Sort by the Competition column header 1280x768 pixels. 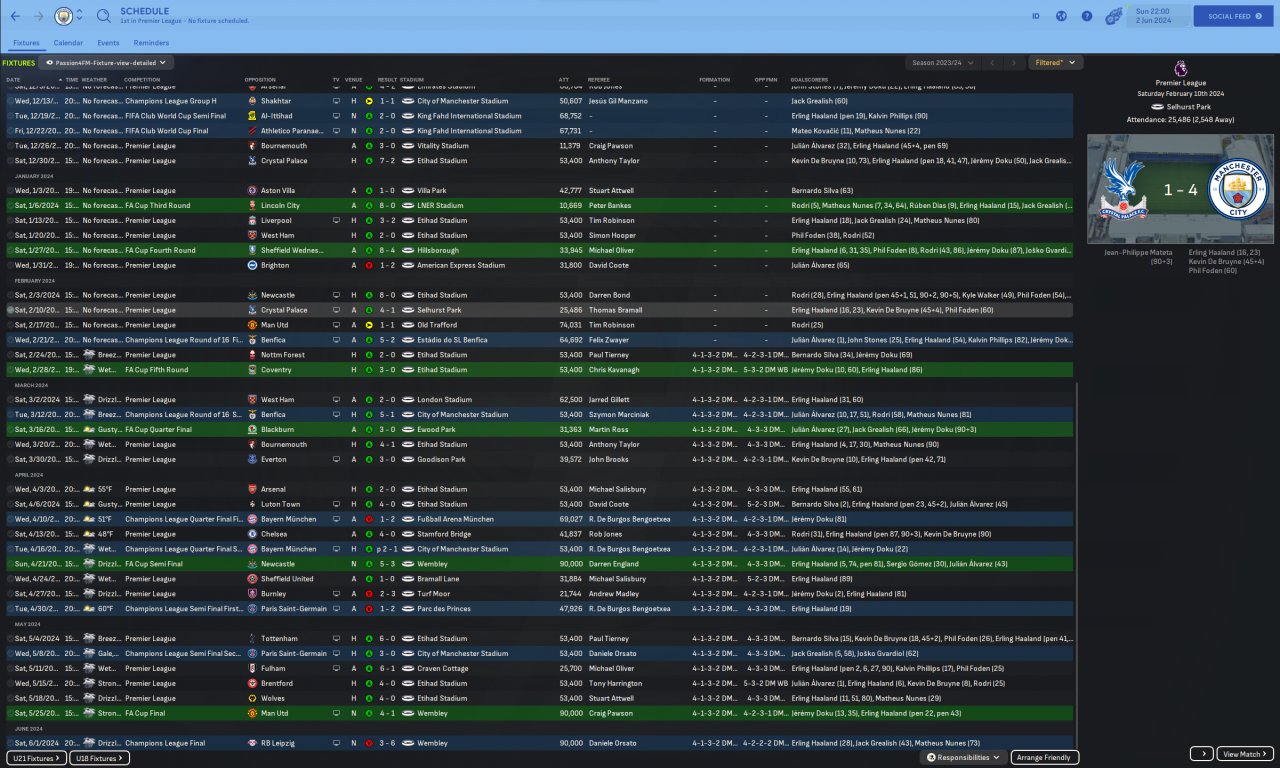[x=142, y=79]
